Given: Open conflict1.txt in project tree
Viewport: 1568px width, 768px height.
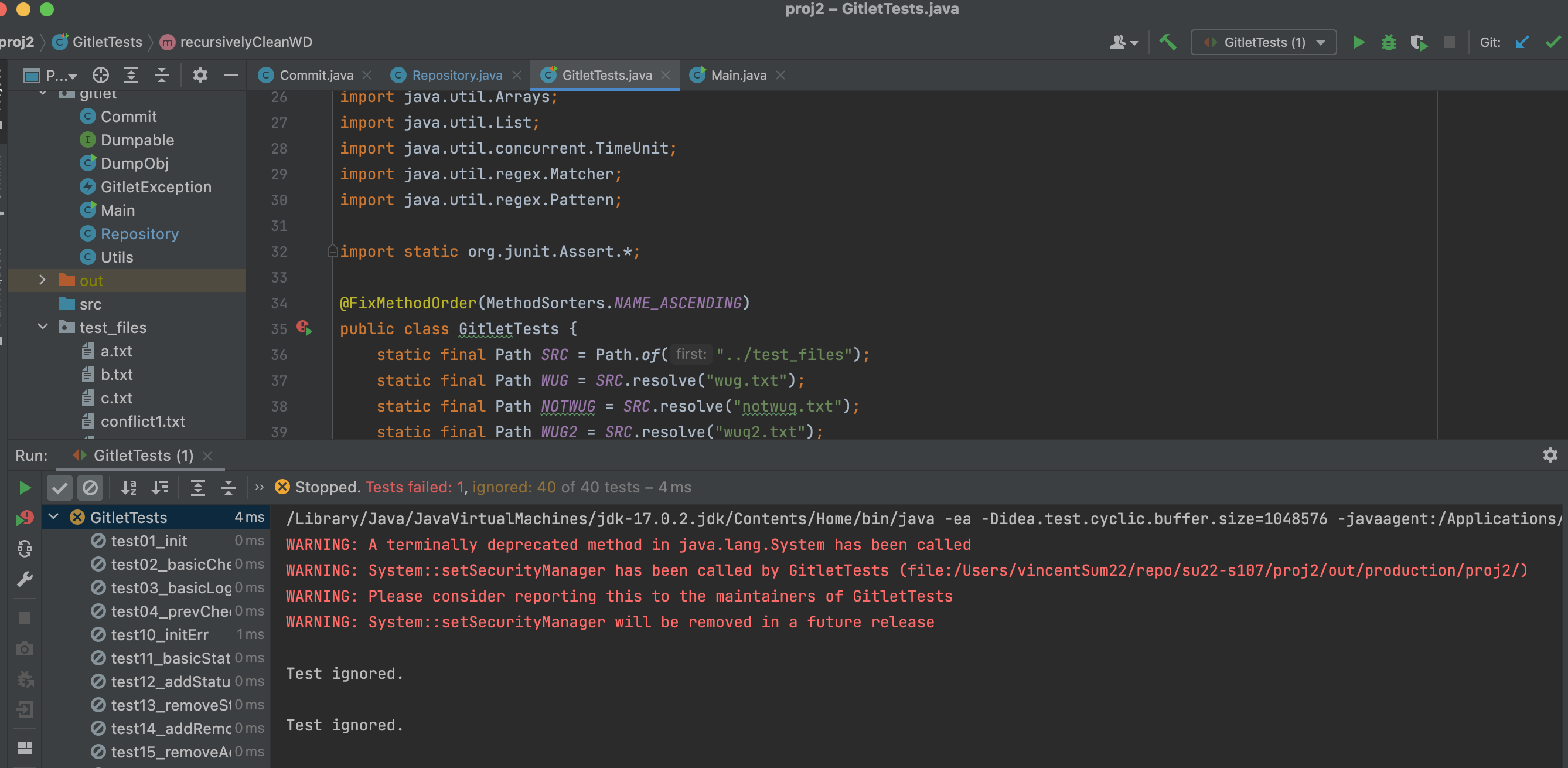Looking at the screenshot, I should 142,422.
